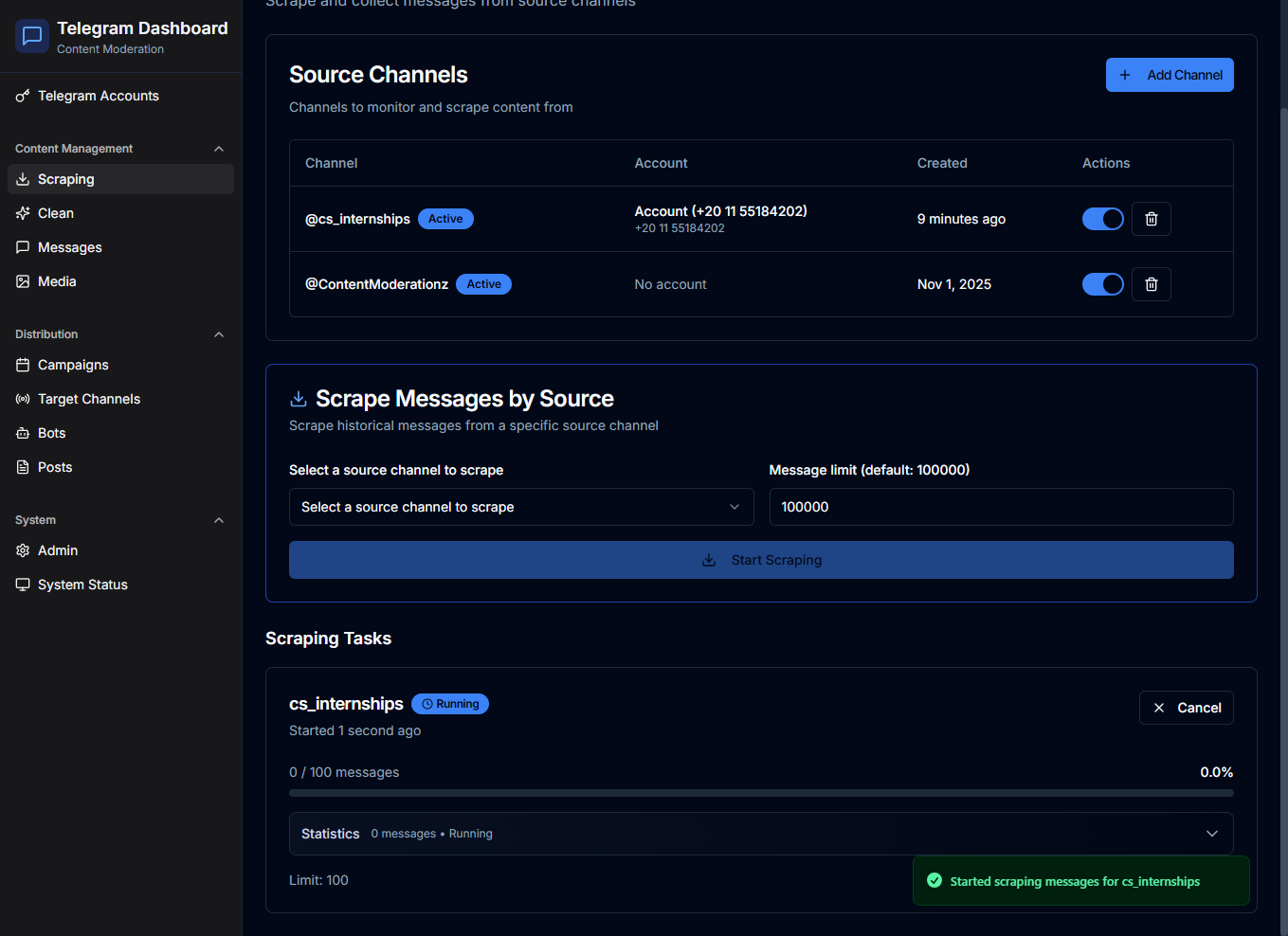Collapse the Distribution section chevron
This screenshot has height=936, width=1288.
pos(219,334)
